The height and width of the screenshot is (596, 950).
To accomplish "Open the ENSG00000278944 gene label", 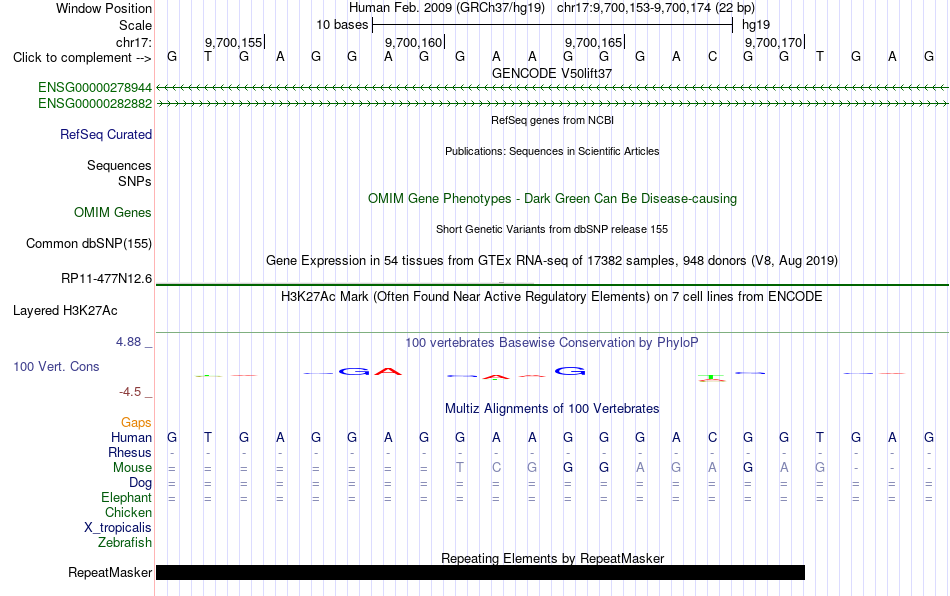I will point(95,88).
